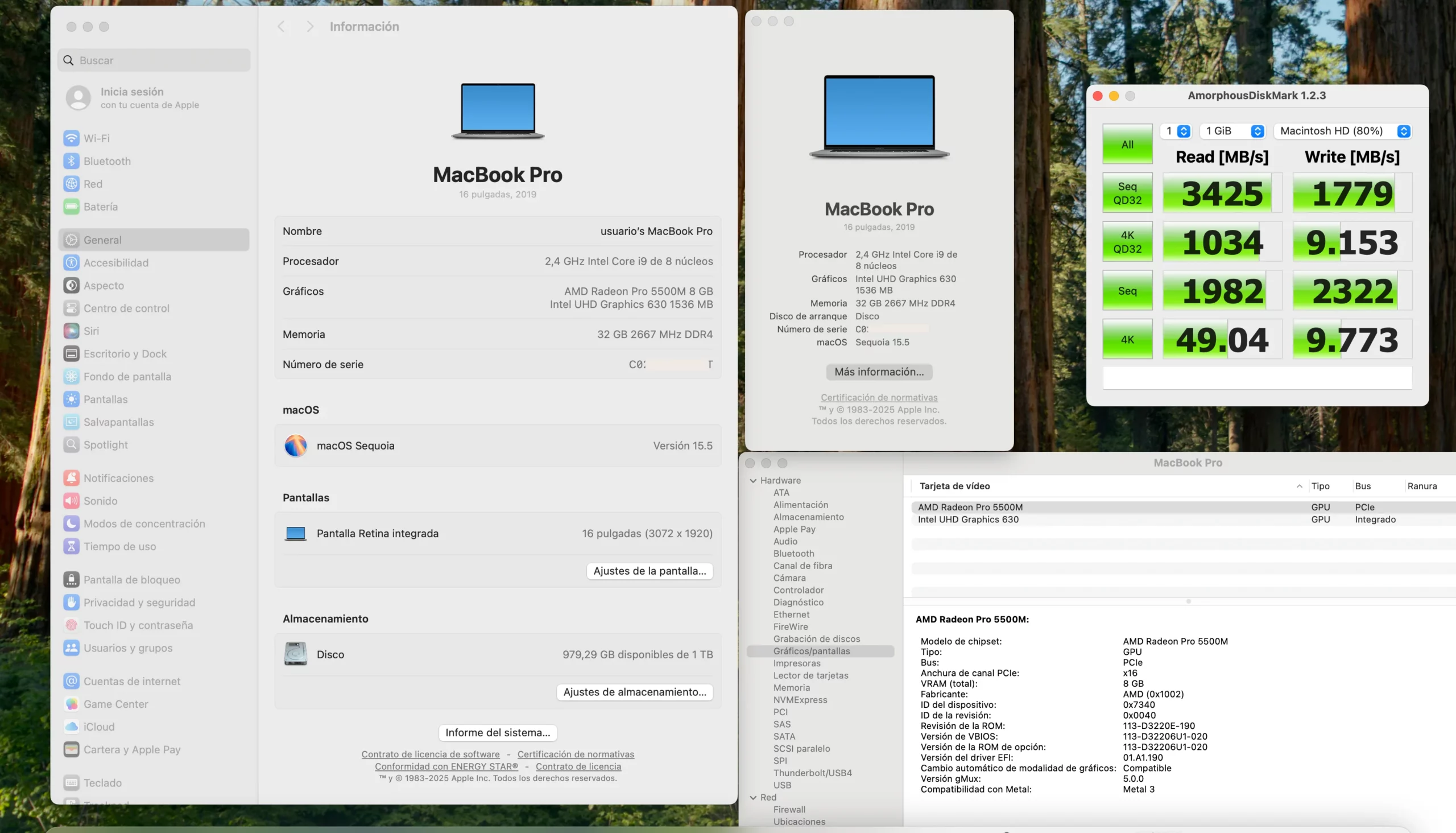Select NVMExpress in Hardware tree
1456x833 pixels.
800,700
